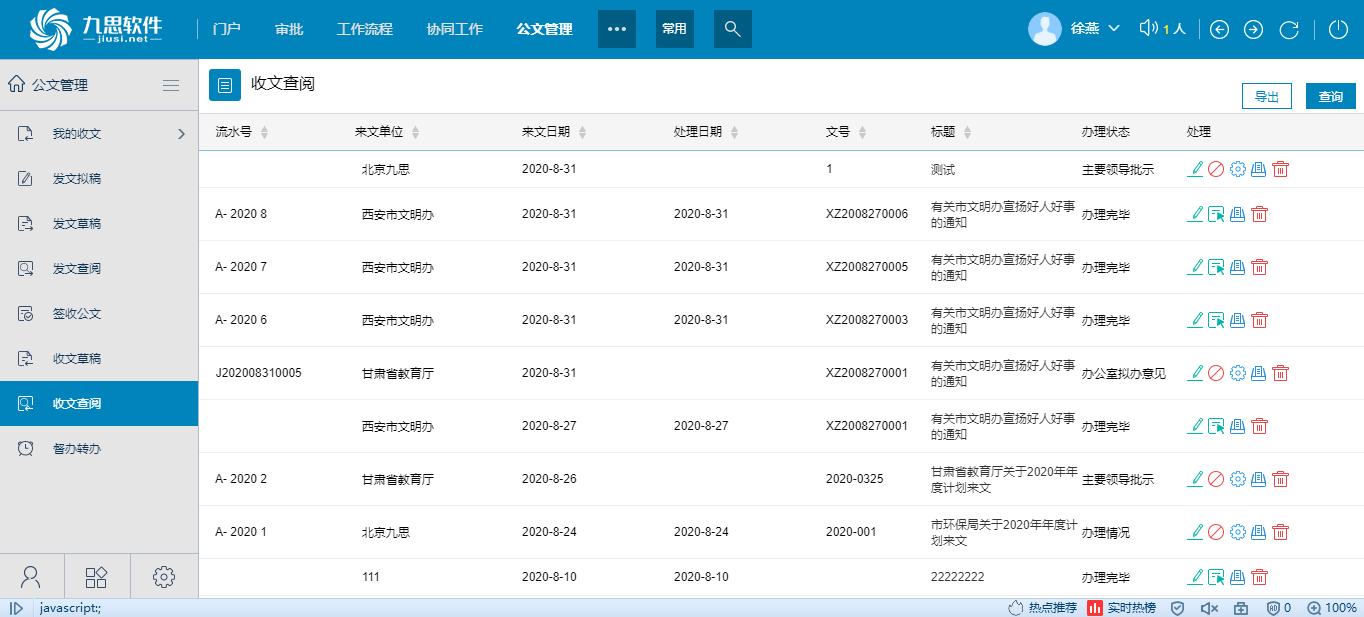Click the edit pencil icon for 测试 row
Viewport: 1364px width, 617px height.
(x=1195, y=169)
